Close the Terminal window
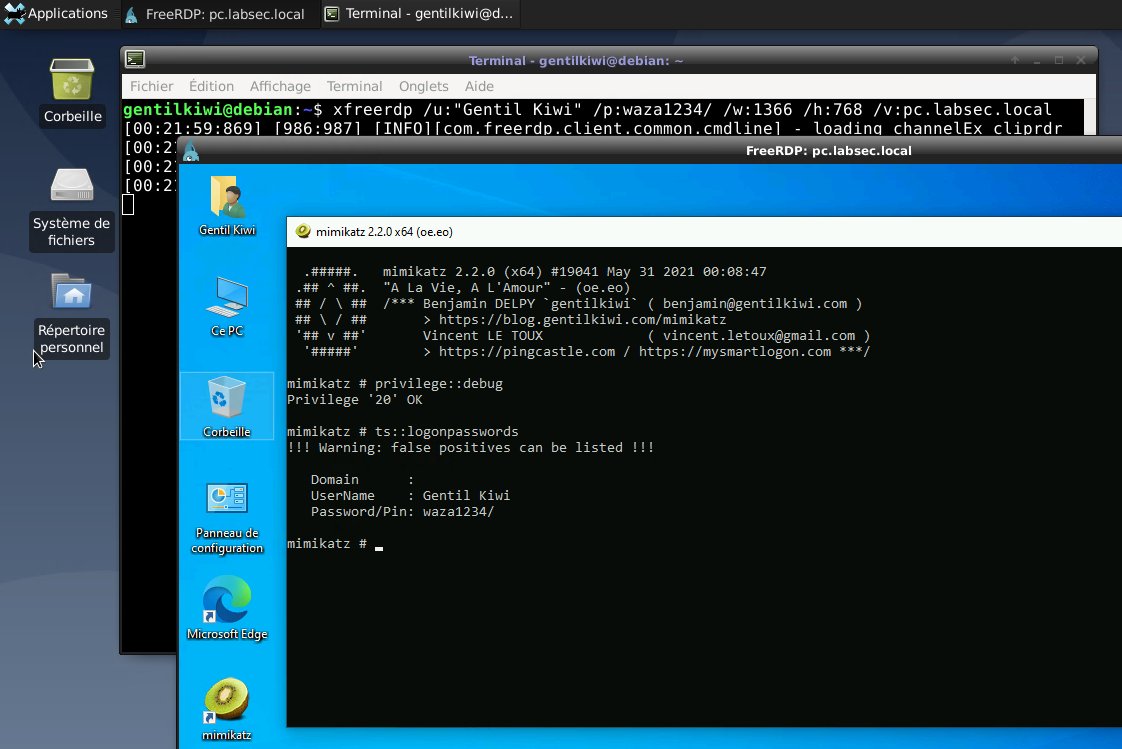 coord(1081,60)
